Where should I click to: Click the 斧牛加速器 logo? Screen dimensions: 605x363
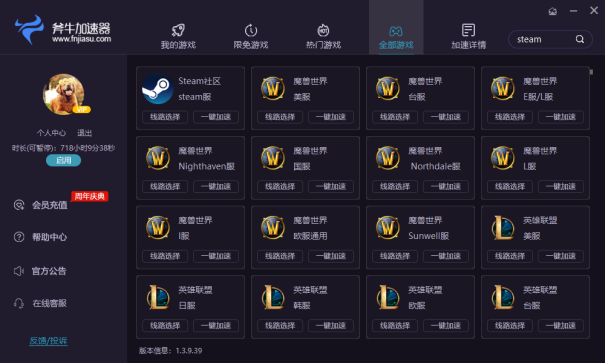click(x=63, y=30)
